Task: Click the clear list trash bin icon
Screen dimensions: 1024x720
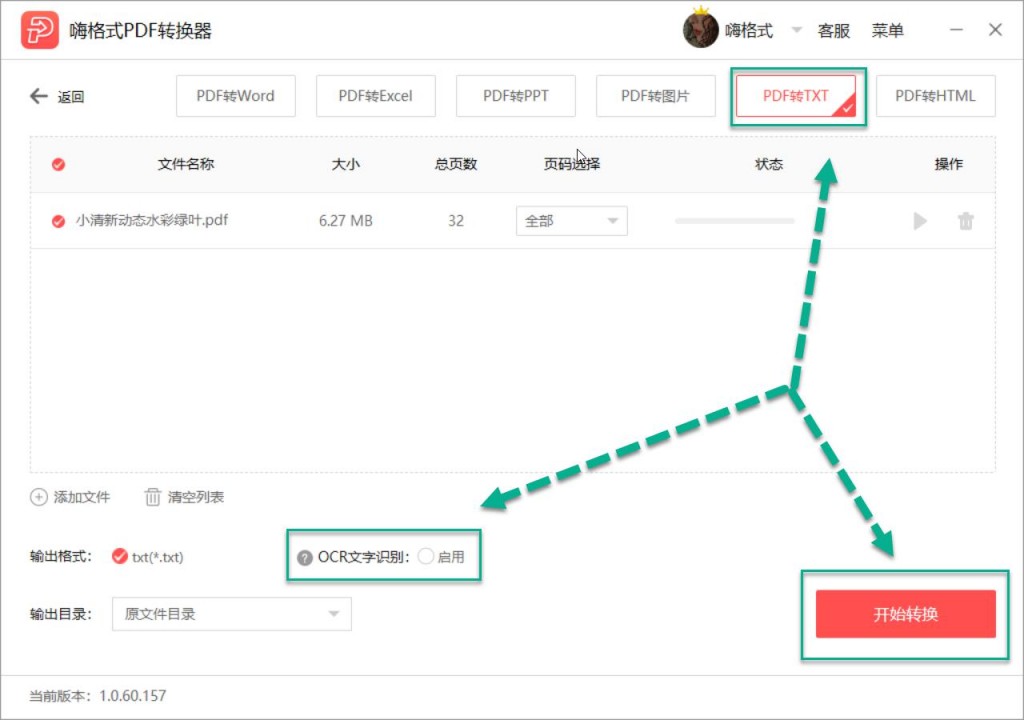Action: pyautogui.click(x=152, y=497)
